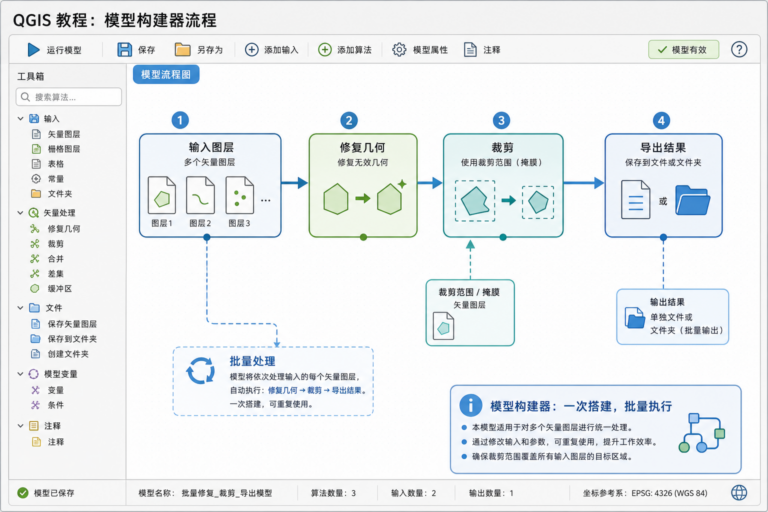The image size is (768, 512).
Task: Click the blue folder icon in 导出结果
Action: (x=692, y=200)
